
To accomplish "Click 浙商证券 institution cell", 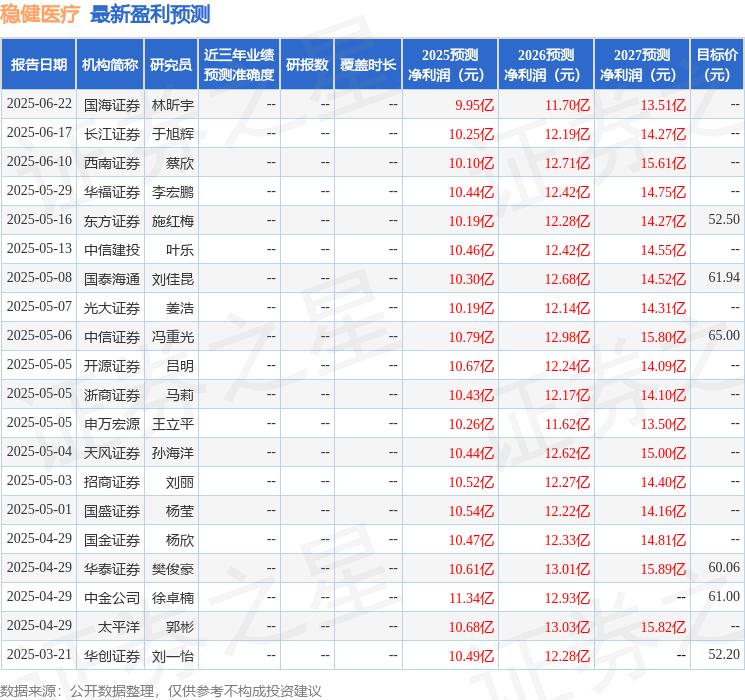I will pyautogui.click(x=112, y=394).
